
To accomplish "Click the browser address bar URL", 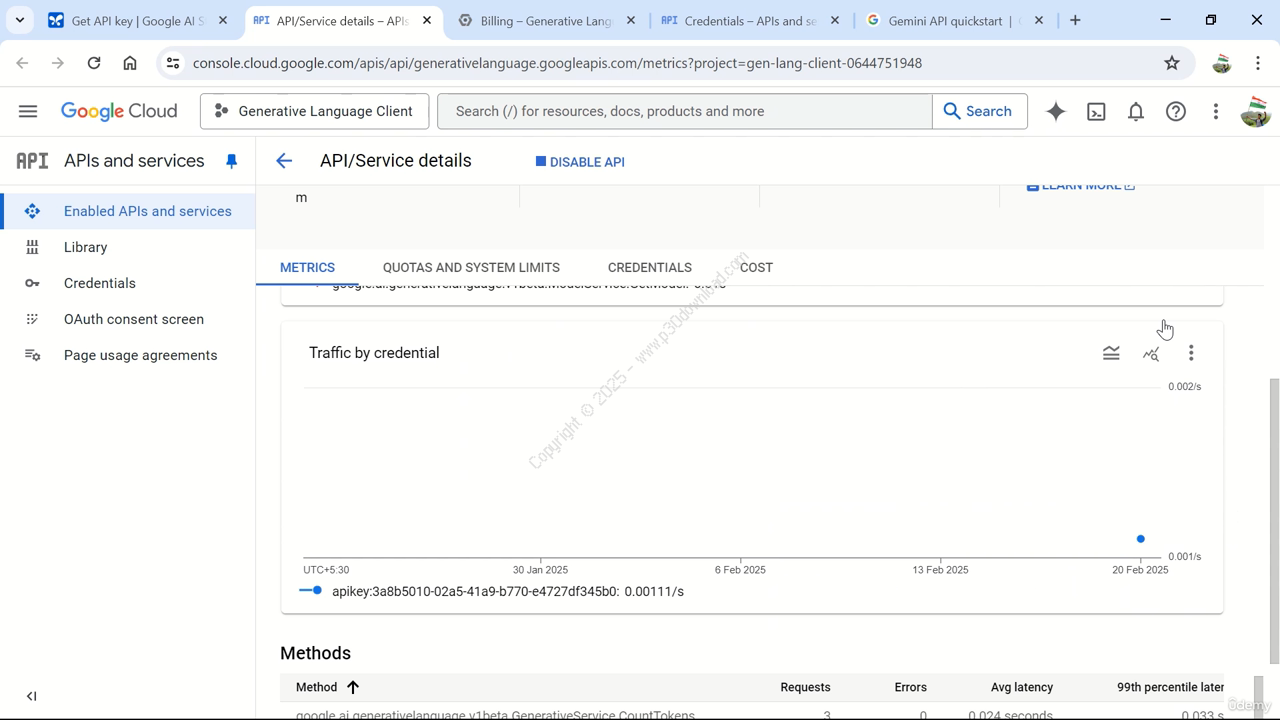I will point(557,63).
